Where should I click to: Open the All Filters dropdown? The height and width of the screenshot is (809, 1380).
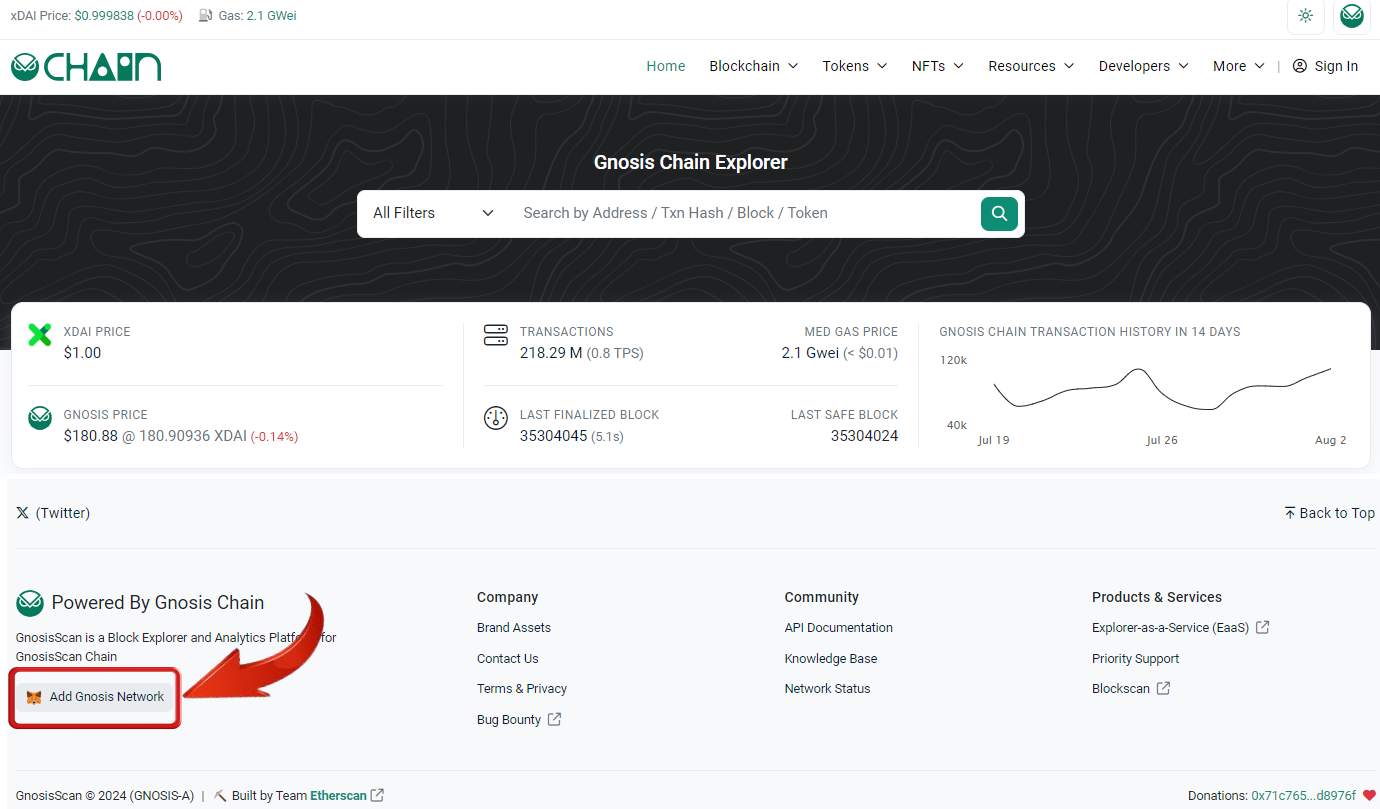434,213
